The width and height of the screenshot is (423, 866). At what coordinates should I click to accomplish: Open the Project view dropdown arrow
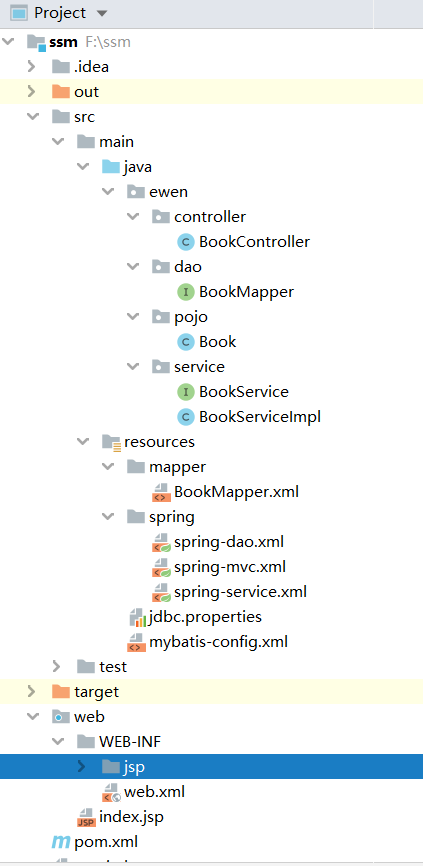[102, 13]
